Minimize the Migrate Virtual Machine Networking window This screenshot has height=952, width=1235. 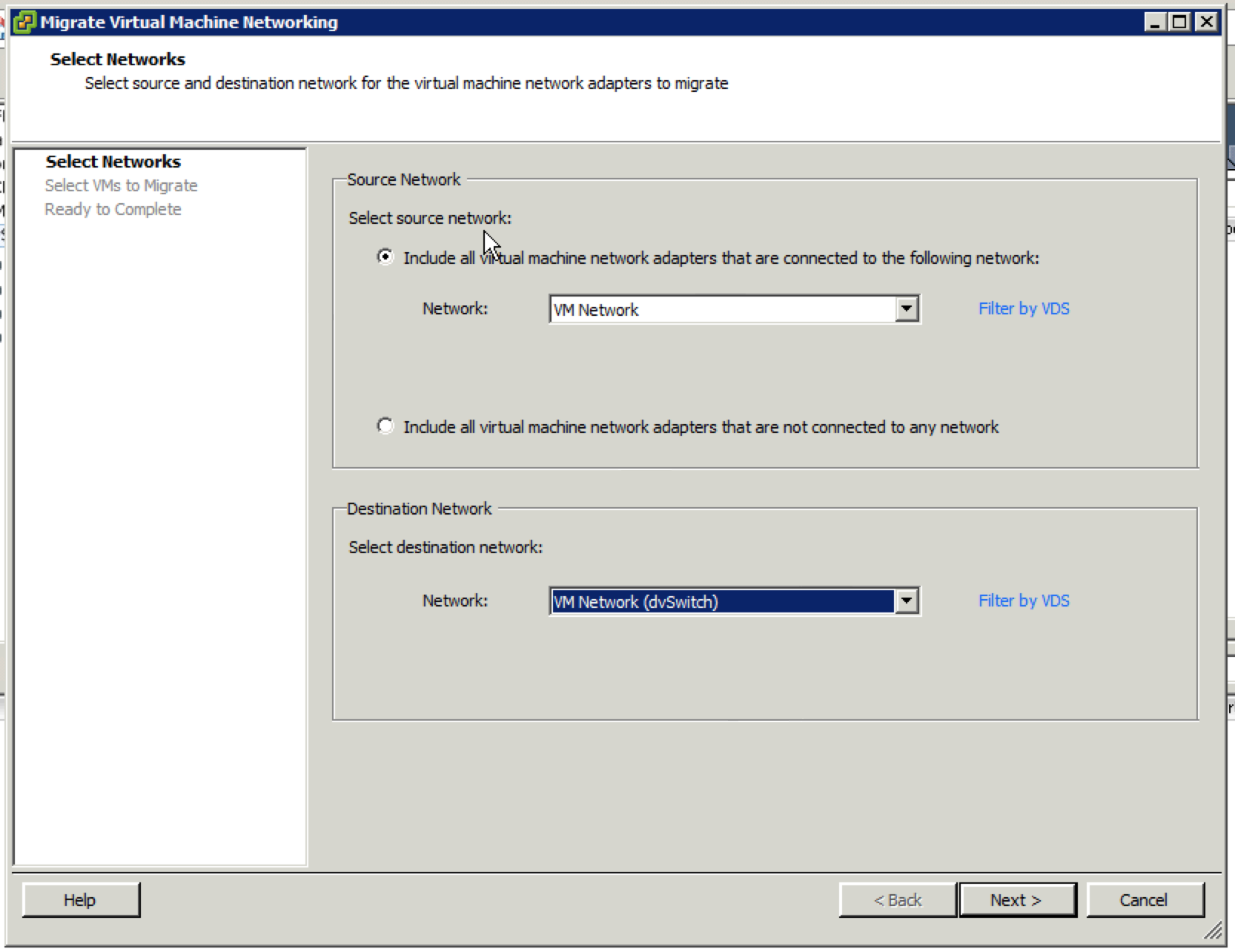pos(1154,22)
